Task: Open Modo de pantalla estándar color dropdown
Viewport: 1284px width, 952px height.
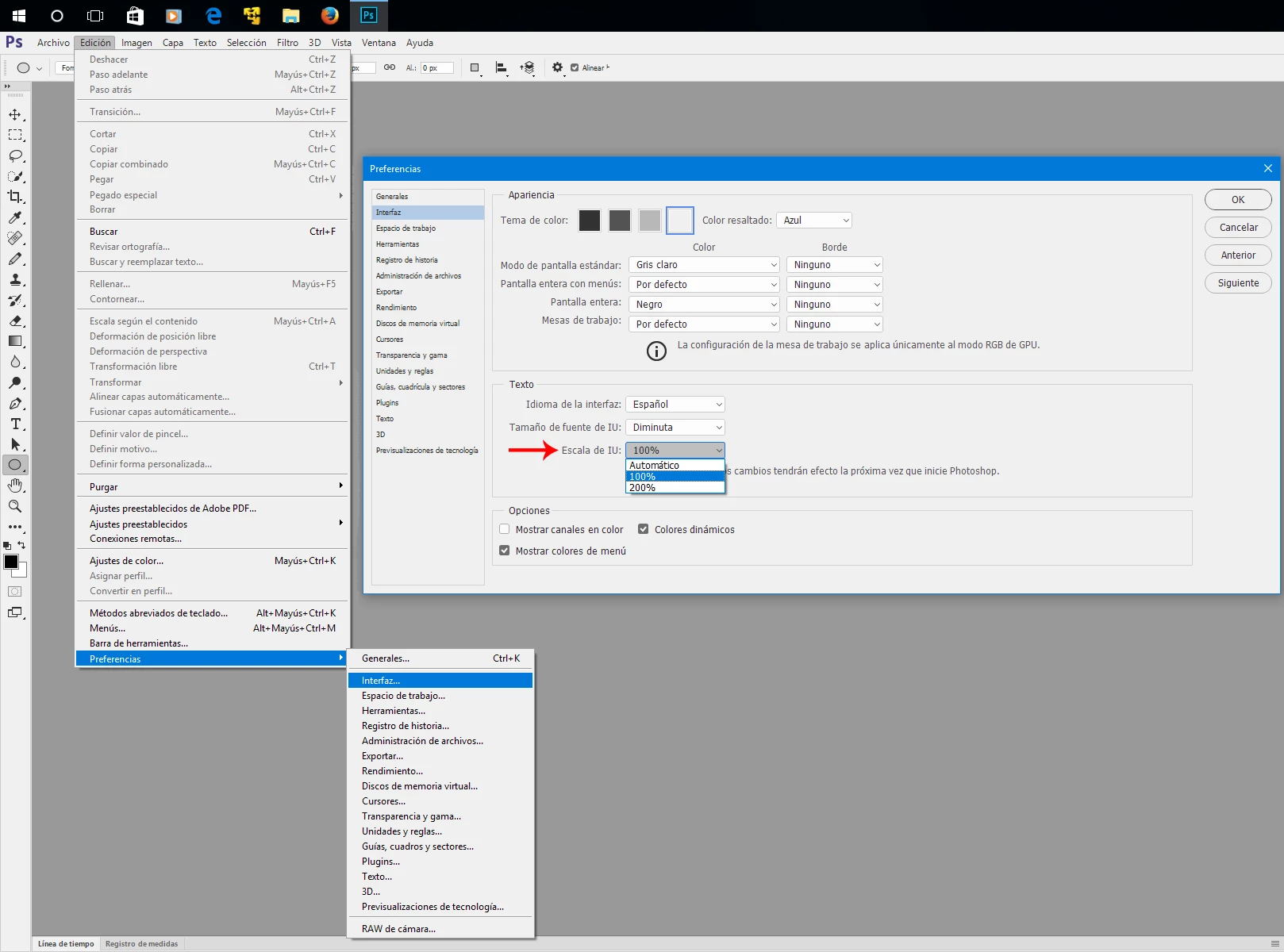Action: click(x=704, y=265)
